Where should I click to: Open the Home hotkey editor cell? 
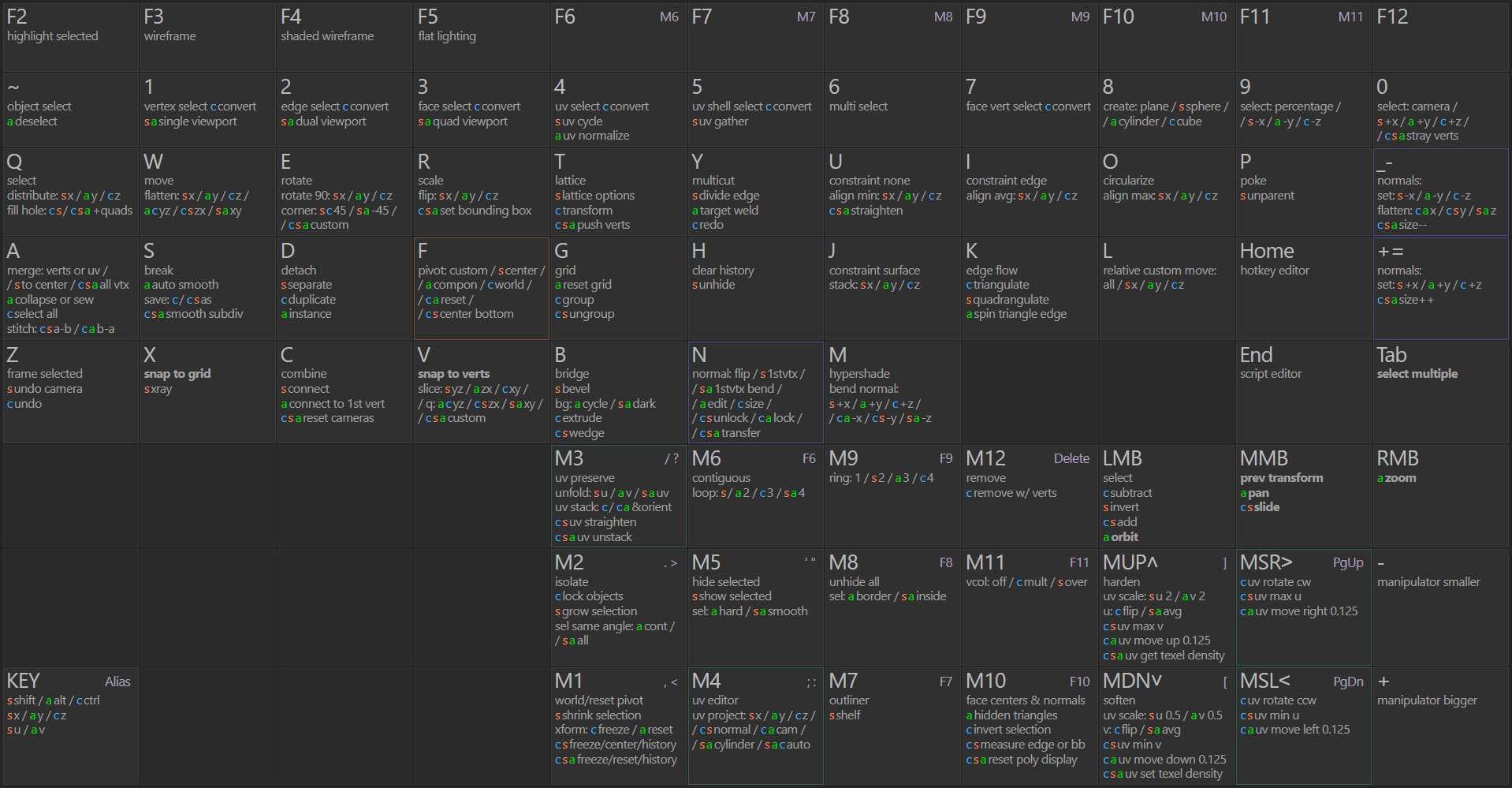click(x=1303, y=288)
